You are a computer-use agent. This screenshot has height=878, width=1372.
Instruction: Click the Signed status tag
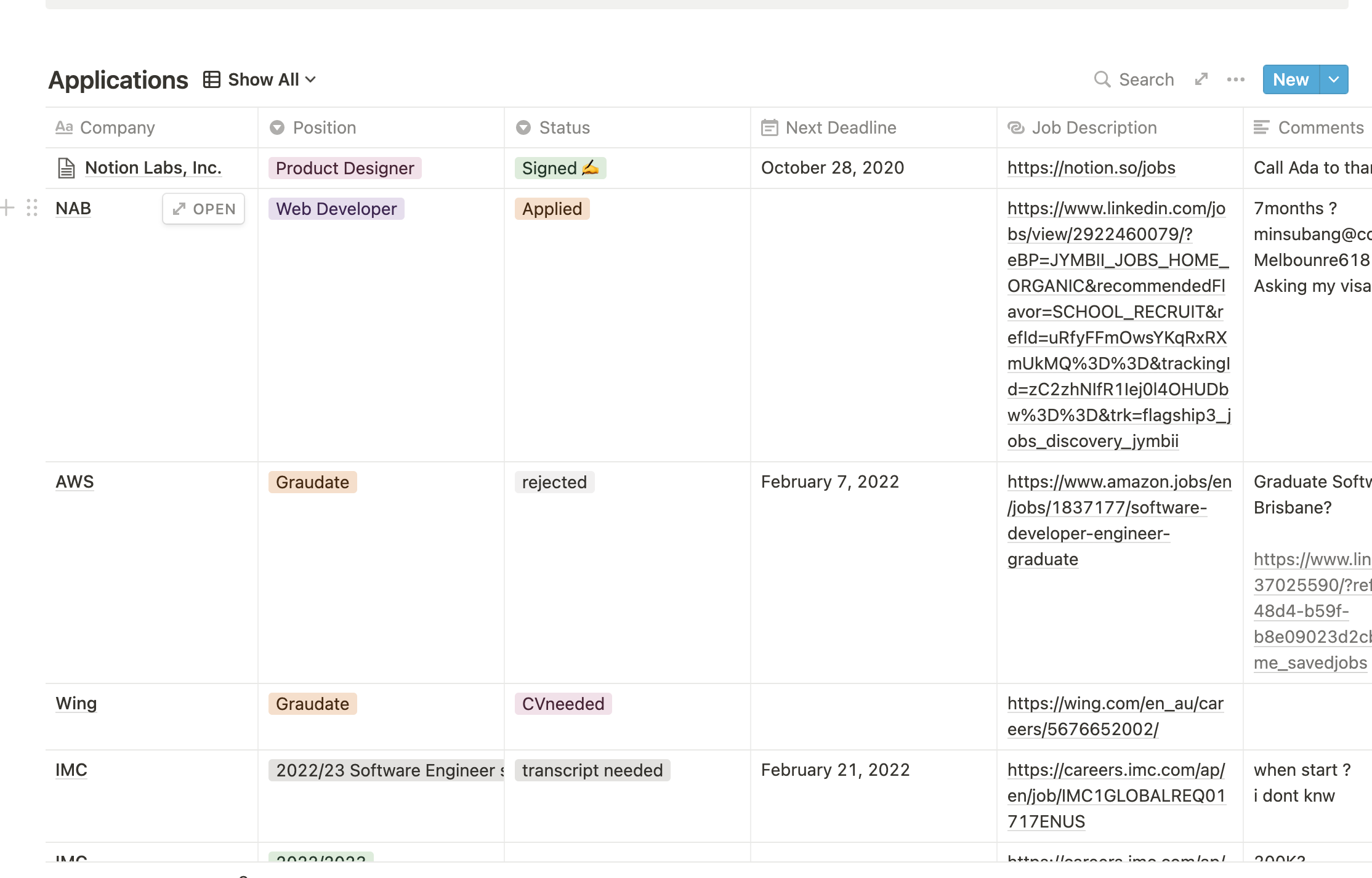coord(560,168)
